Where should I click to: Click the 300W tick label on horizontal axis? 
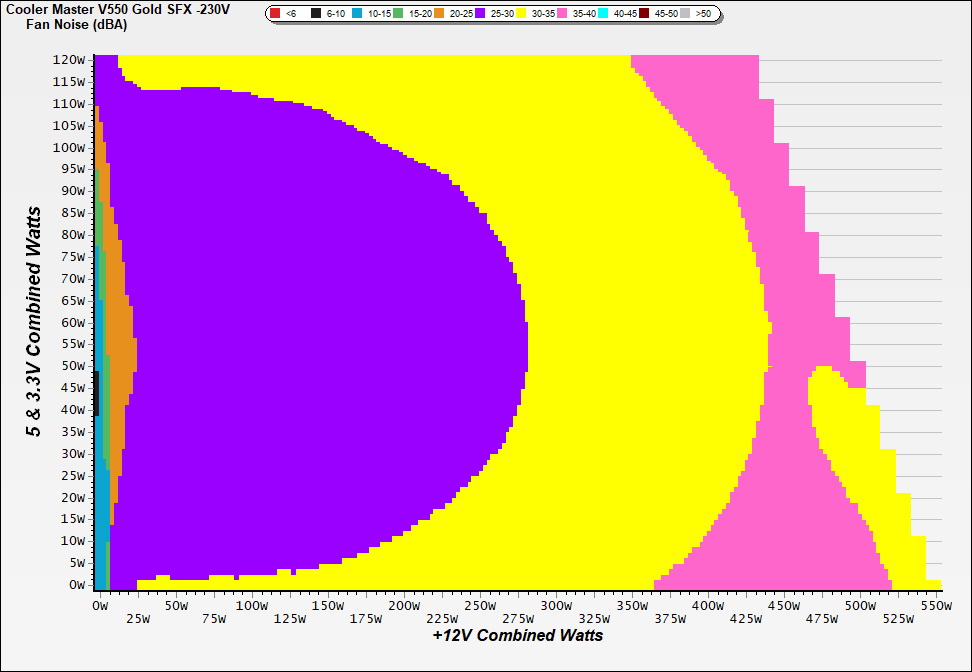point(555,606)
